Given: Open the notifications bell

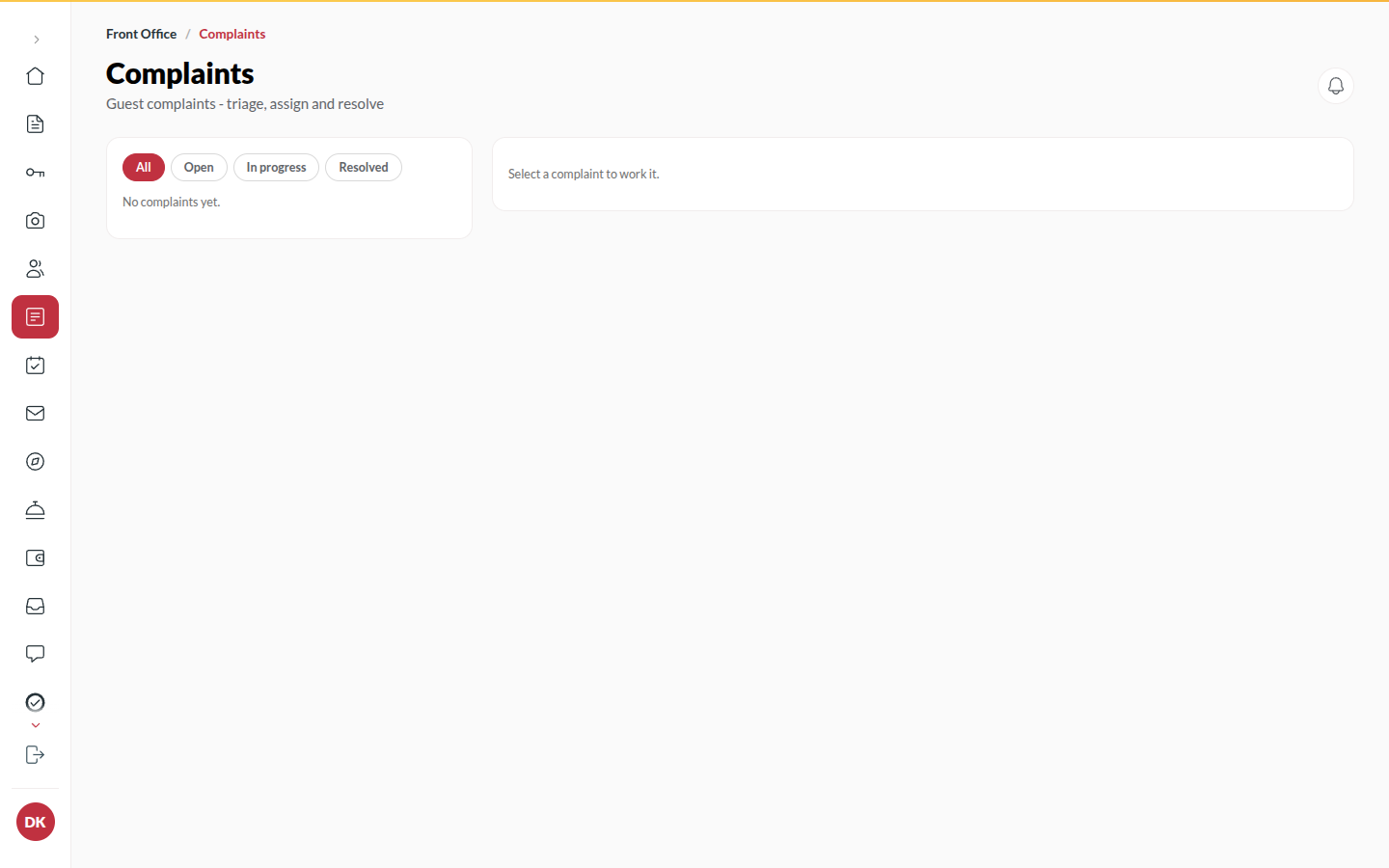Looking at the screenshot, I should (1336, 86).
